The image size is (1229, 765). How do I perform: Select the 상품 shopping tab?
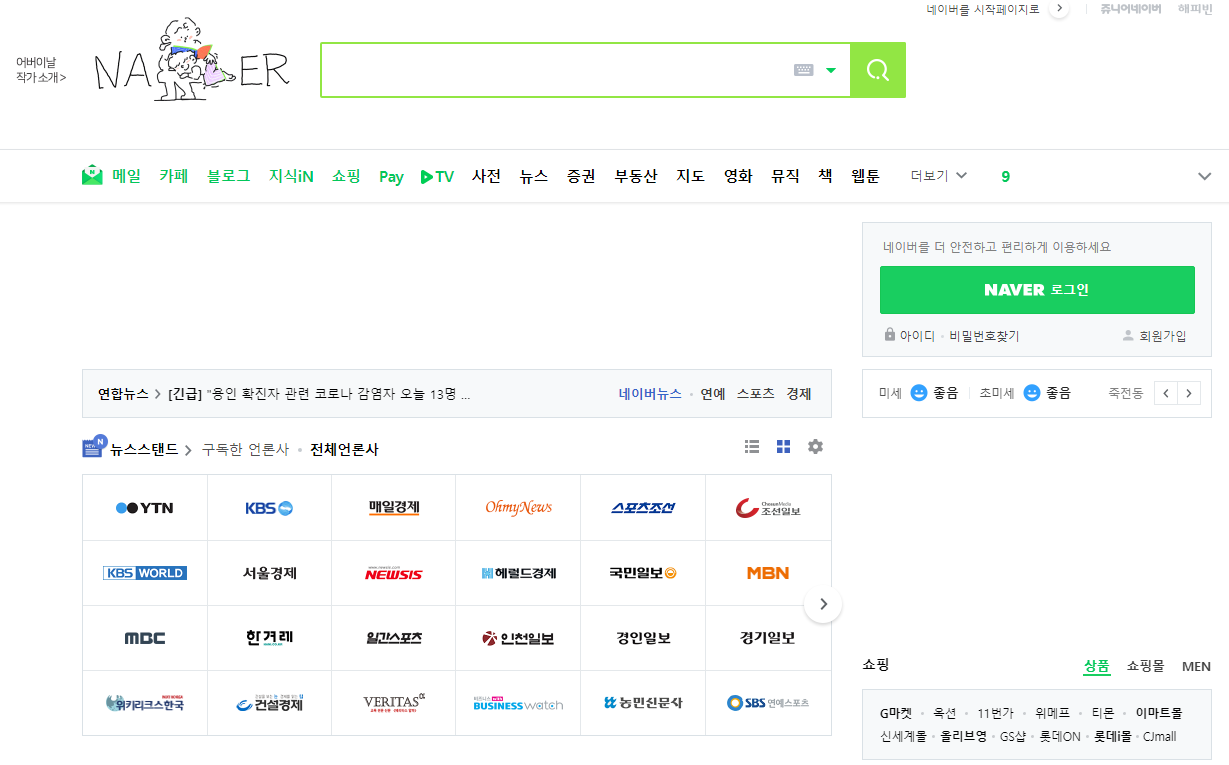[1097, 666]
